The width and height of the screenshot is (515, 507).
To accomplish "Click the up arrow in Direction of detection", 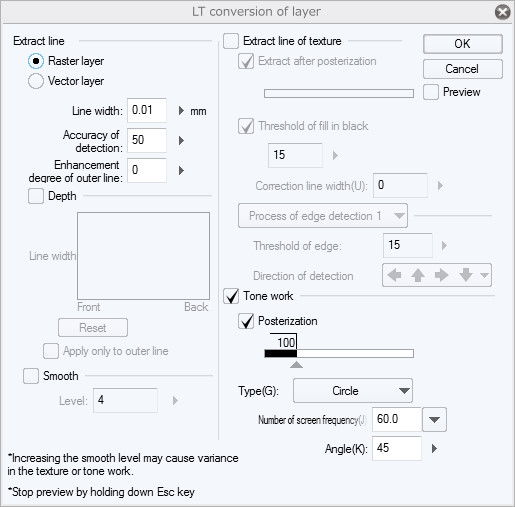I will 418,275.
